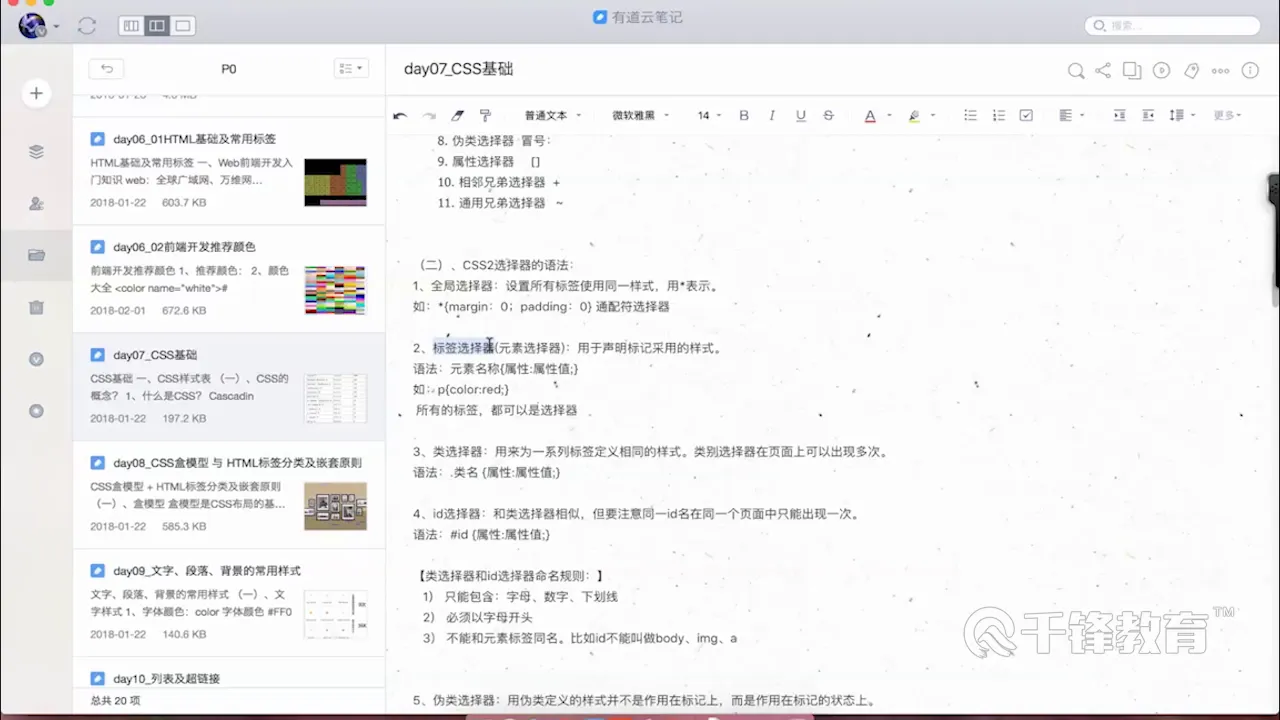Click the back arrow button above note list
This screenshot has height=720, width=1280.
[106, 69]
